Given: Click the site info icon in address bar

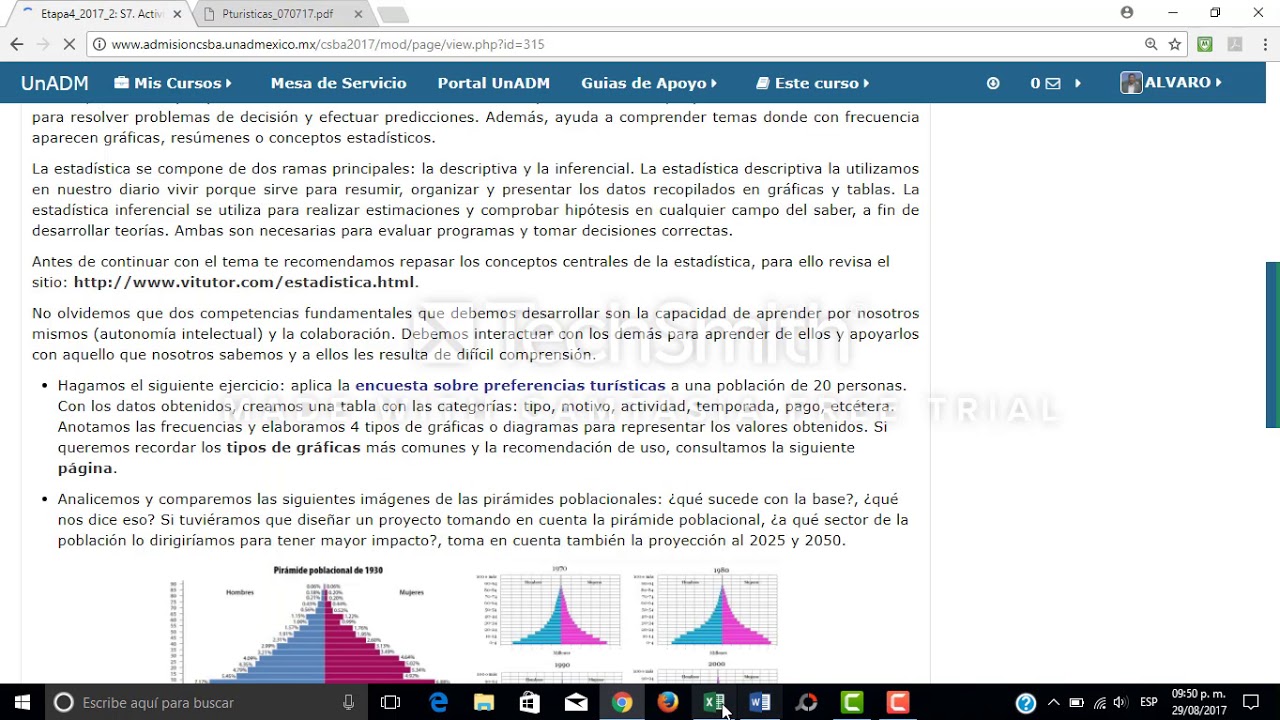Looking at the screenshot, I should click(x=98, y=44).
